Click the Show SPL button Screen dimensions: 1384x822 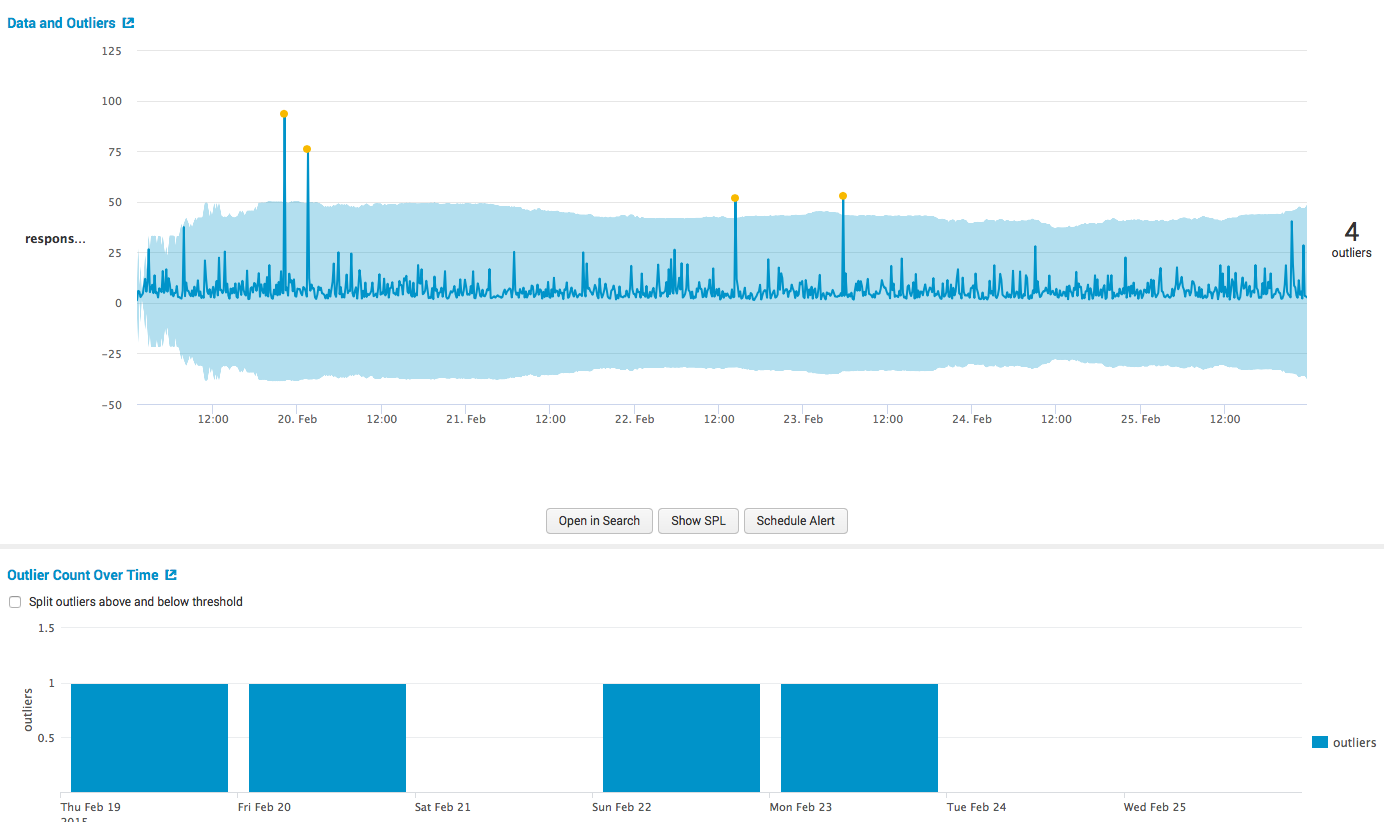(698, 521)
